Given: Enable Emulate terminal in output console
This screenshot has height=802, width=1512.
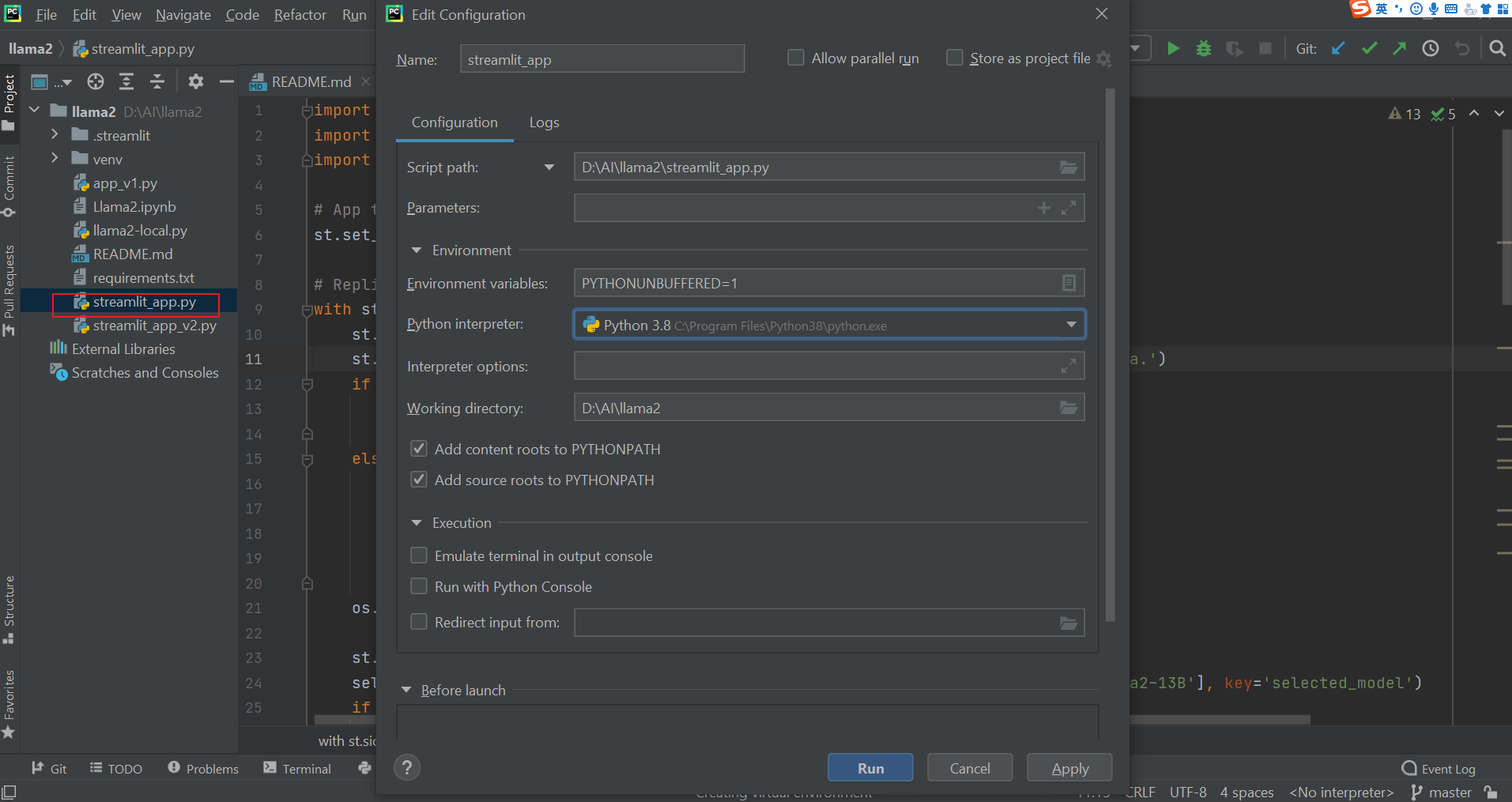Looking at the screenshot, I should pyautogui.click(x=419, y=555).
